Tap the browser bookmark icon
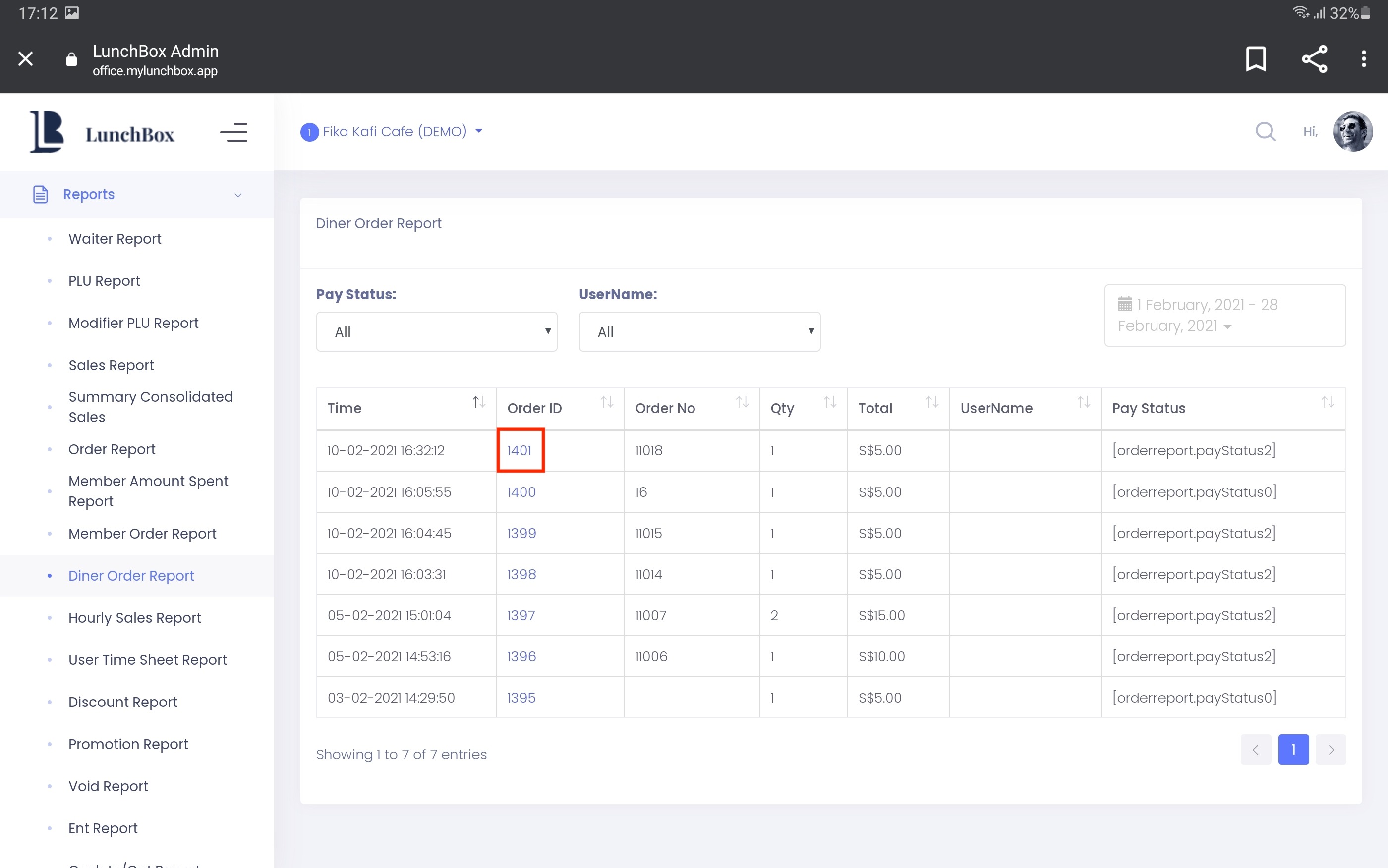This screenshot has height=868, width=1388. point(1255,58)
